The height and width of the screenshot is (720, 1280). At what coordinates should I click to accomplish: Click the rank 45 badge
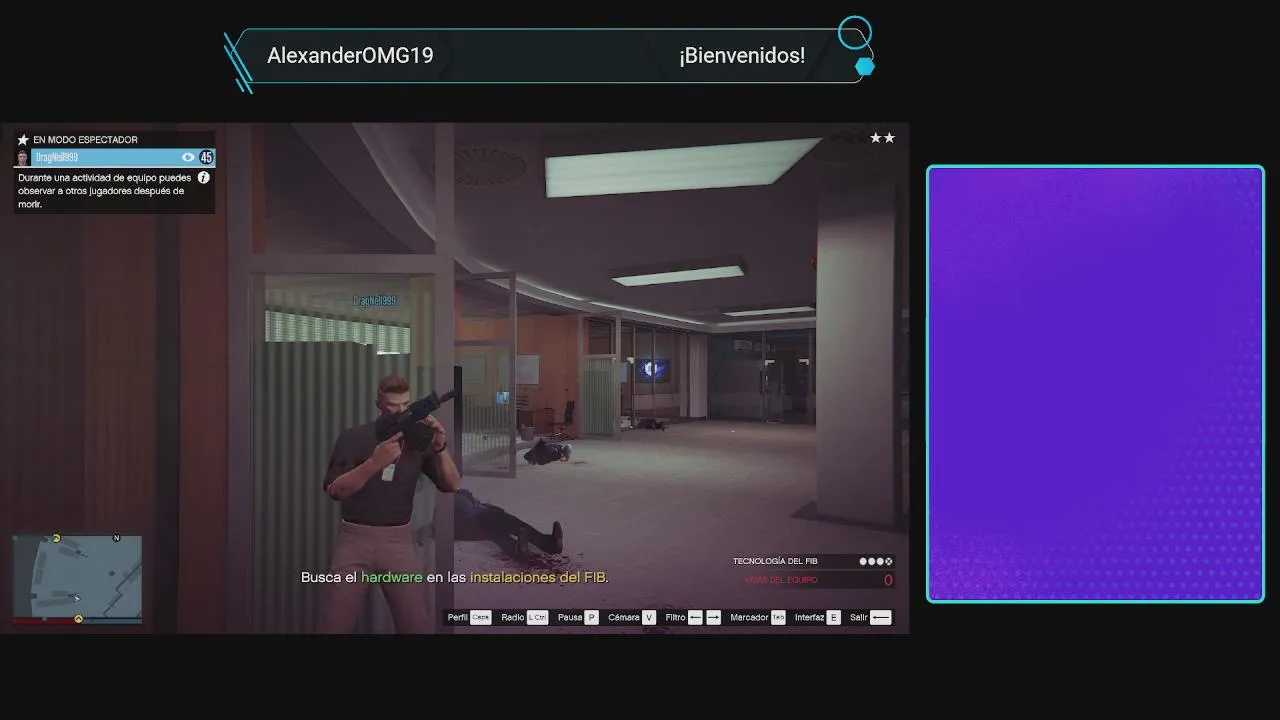(x=206, y=158)
